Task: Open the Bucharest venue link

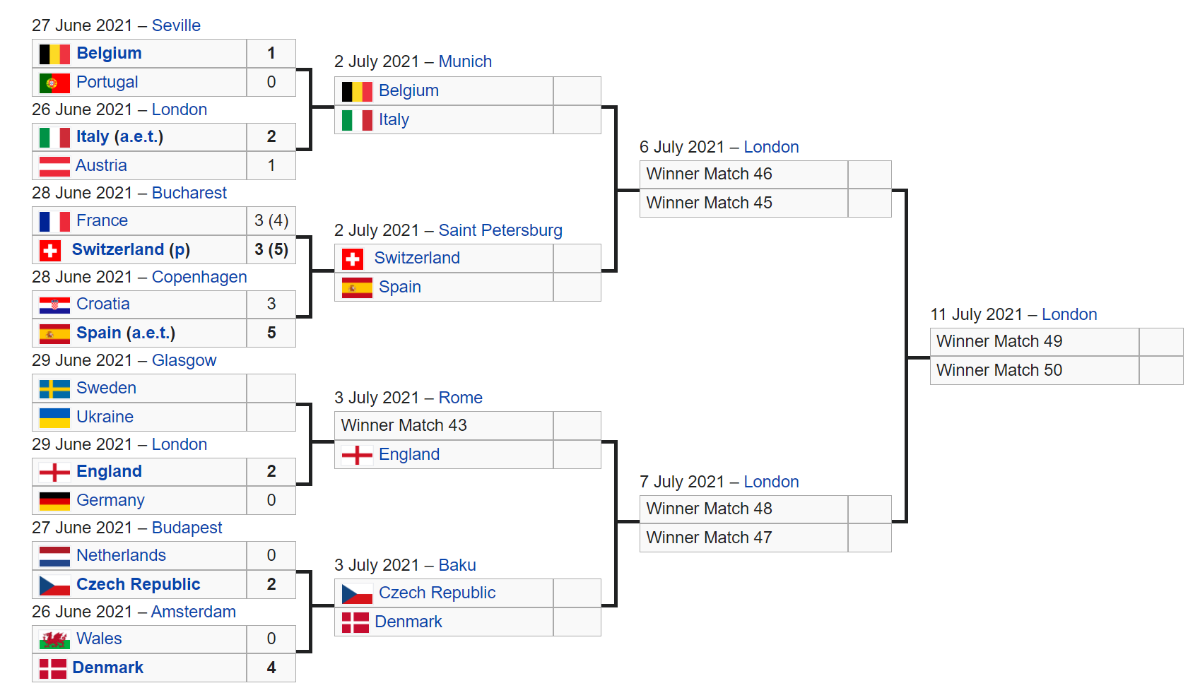Action: pos(189,193)
